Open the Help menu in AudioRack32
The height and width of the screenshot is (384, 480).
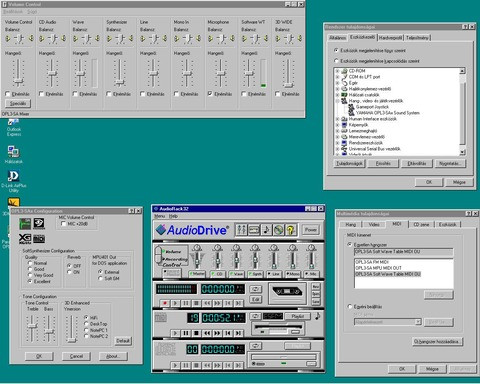173,216
